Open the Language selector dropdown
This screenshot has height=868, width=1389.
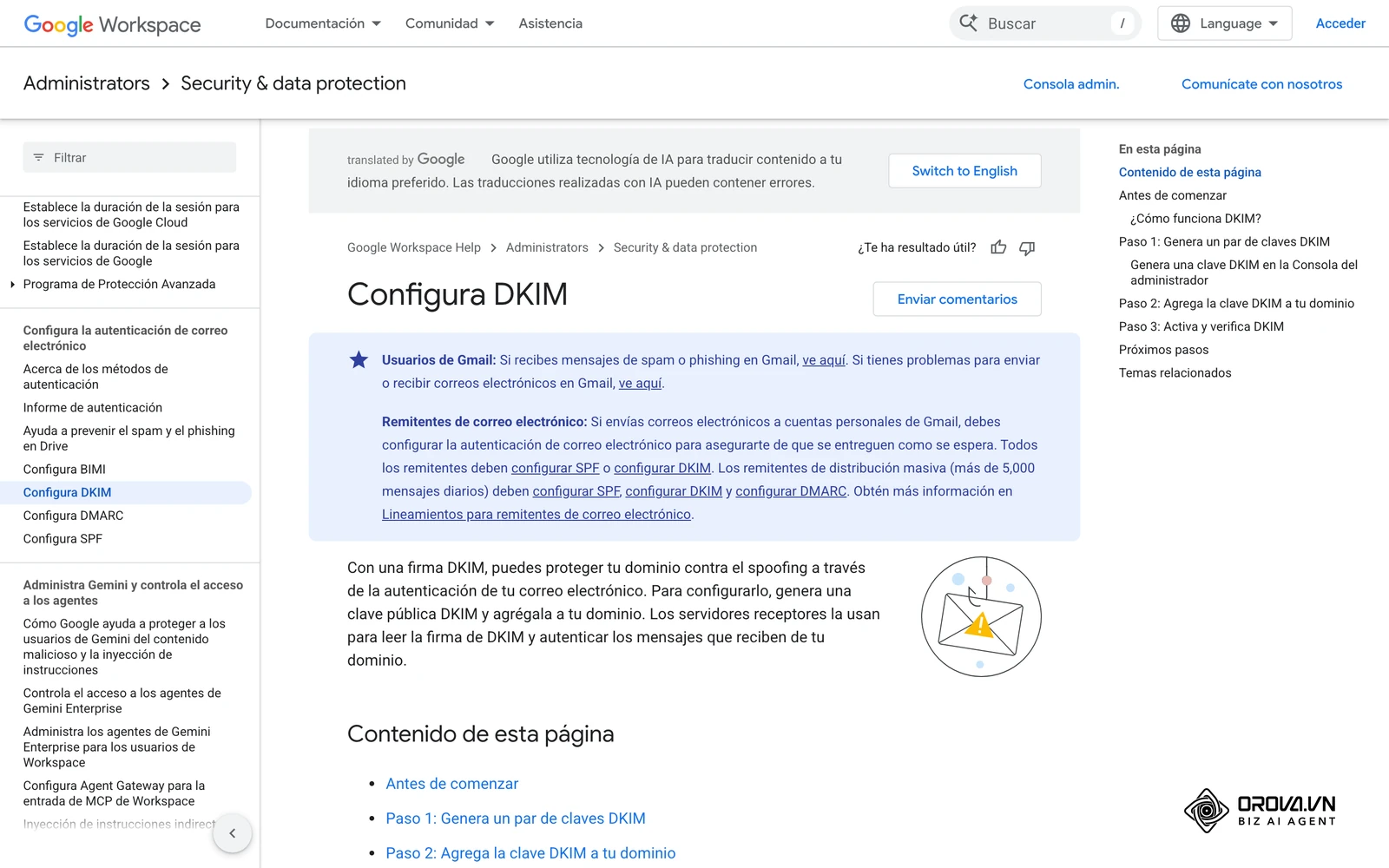1225,23
